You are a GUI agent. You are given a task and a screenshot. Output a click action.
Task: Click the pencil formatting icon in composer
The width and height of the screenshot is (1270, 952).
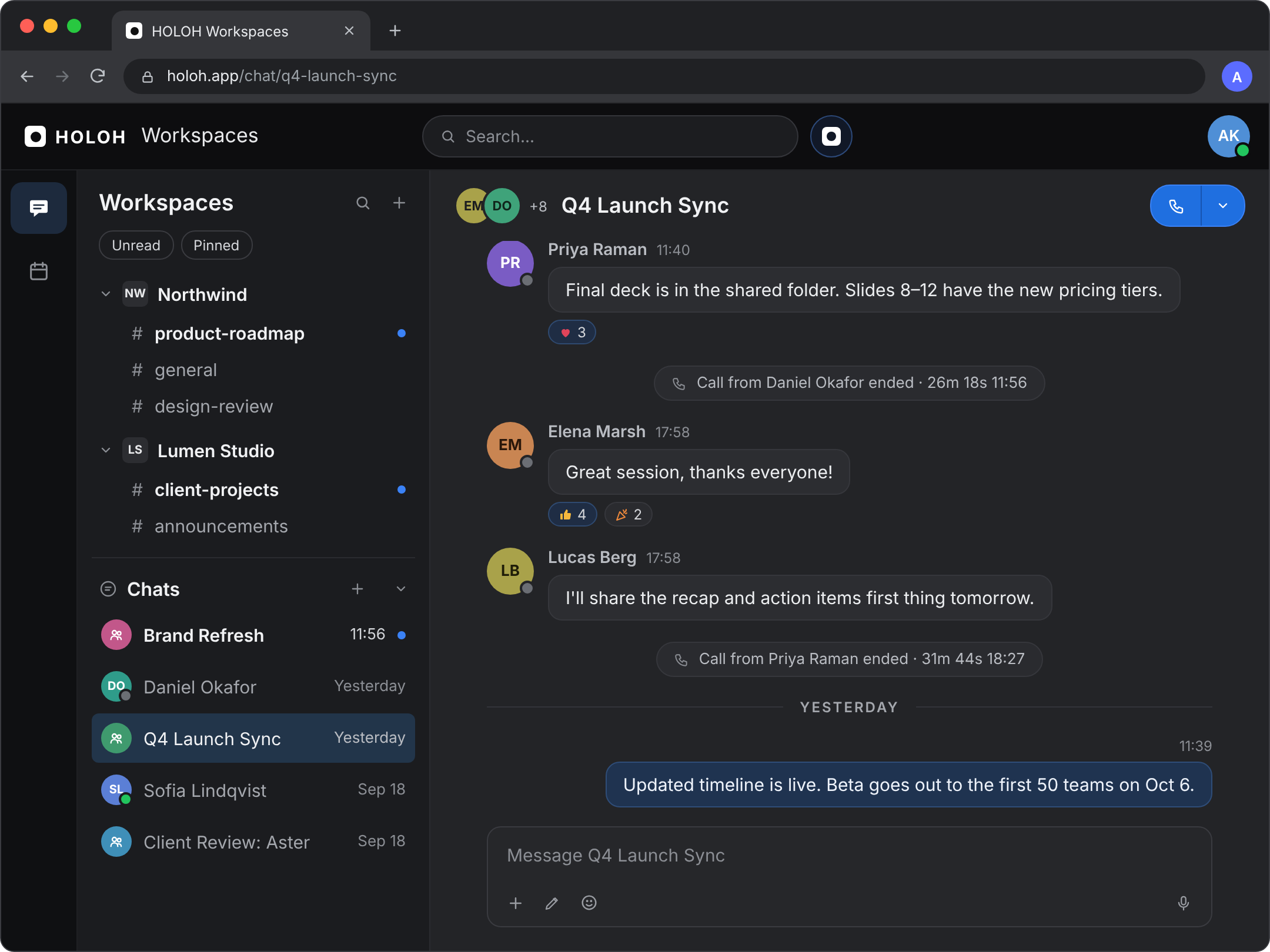(552, 903)
